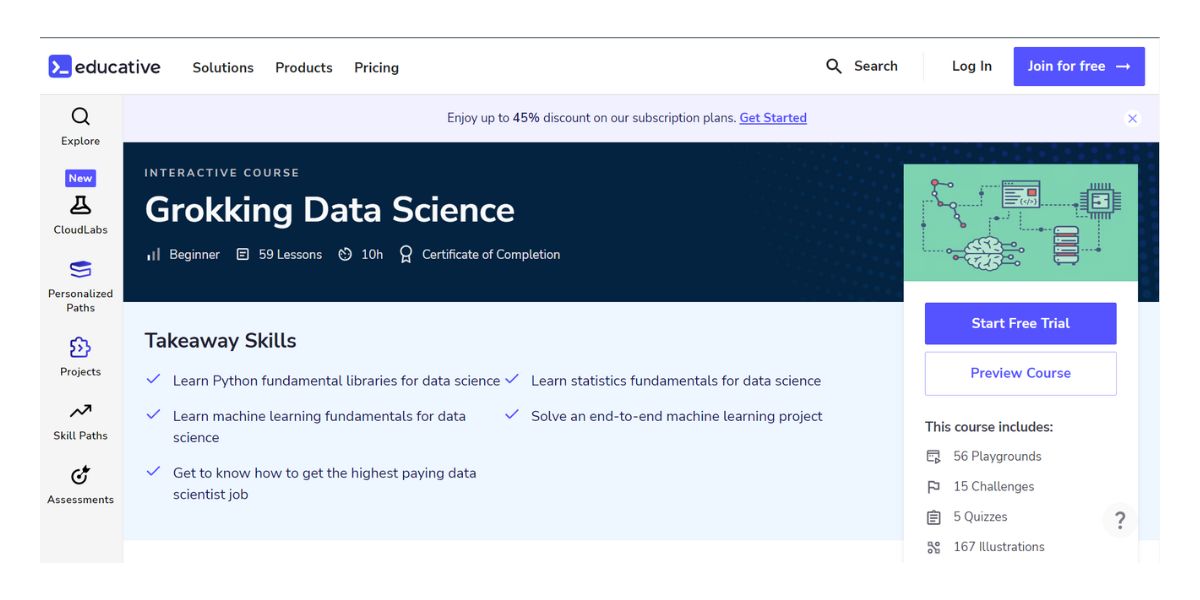Open the Solutions menu

(x=223, y=67)
